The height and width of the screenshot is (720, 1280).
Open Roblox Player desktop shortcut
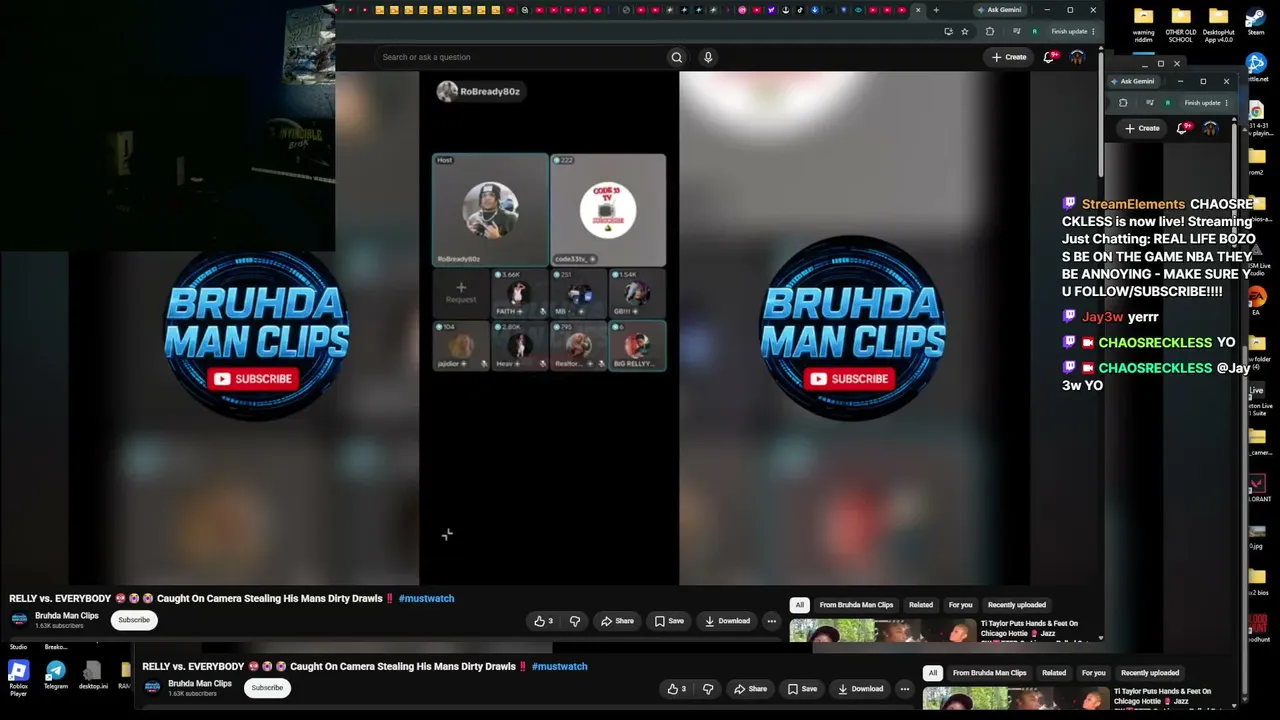click(x=18, y=677)
